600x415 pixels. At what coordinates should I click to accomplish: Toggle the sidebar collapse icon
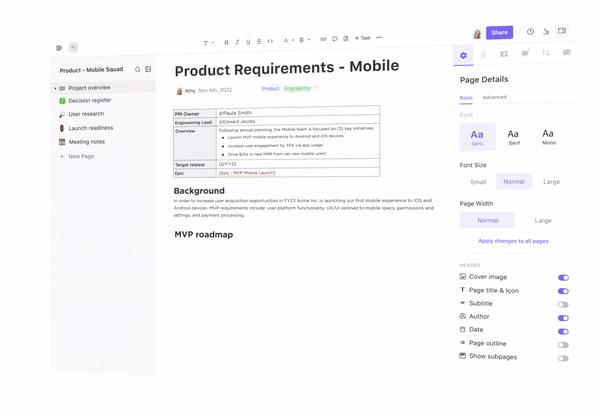59,48
